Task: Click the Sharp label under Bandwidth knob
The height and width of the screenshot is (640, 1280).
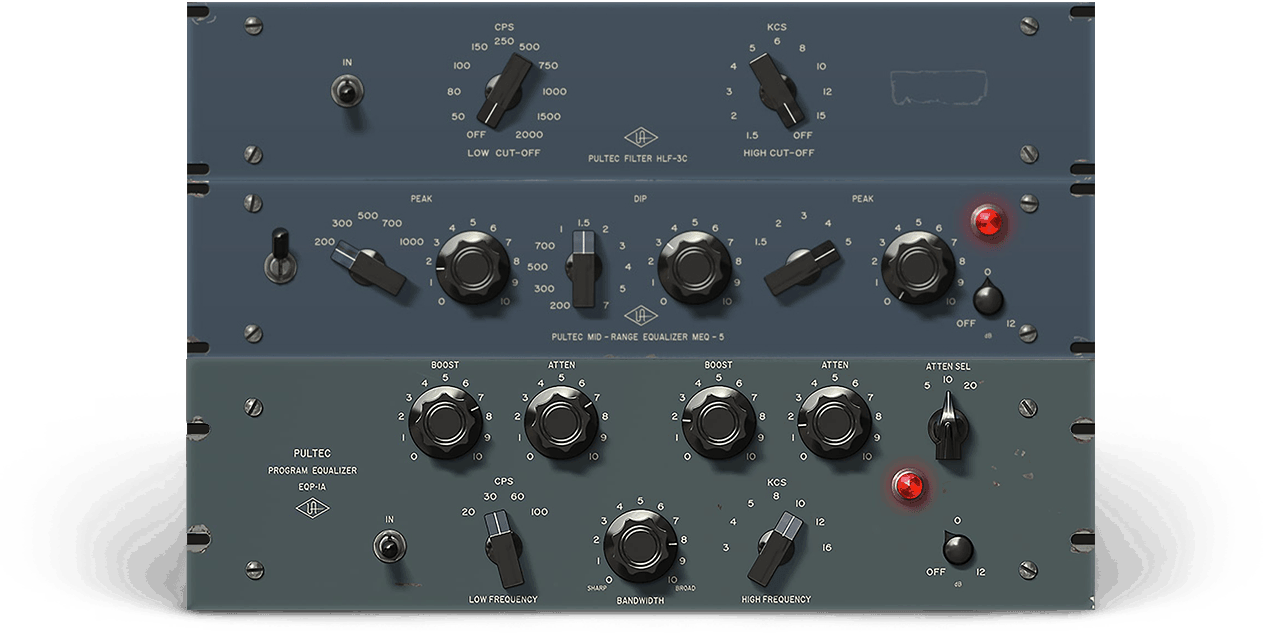Action: pos(597,588)
